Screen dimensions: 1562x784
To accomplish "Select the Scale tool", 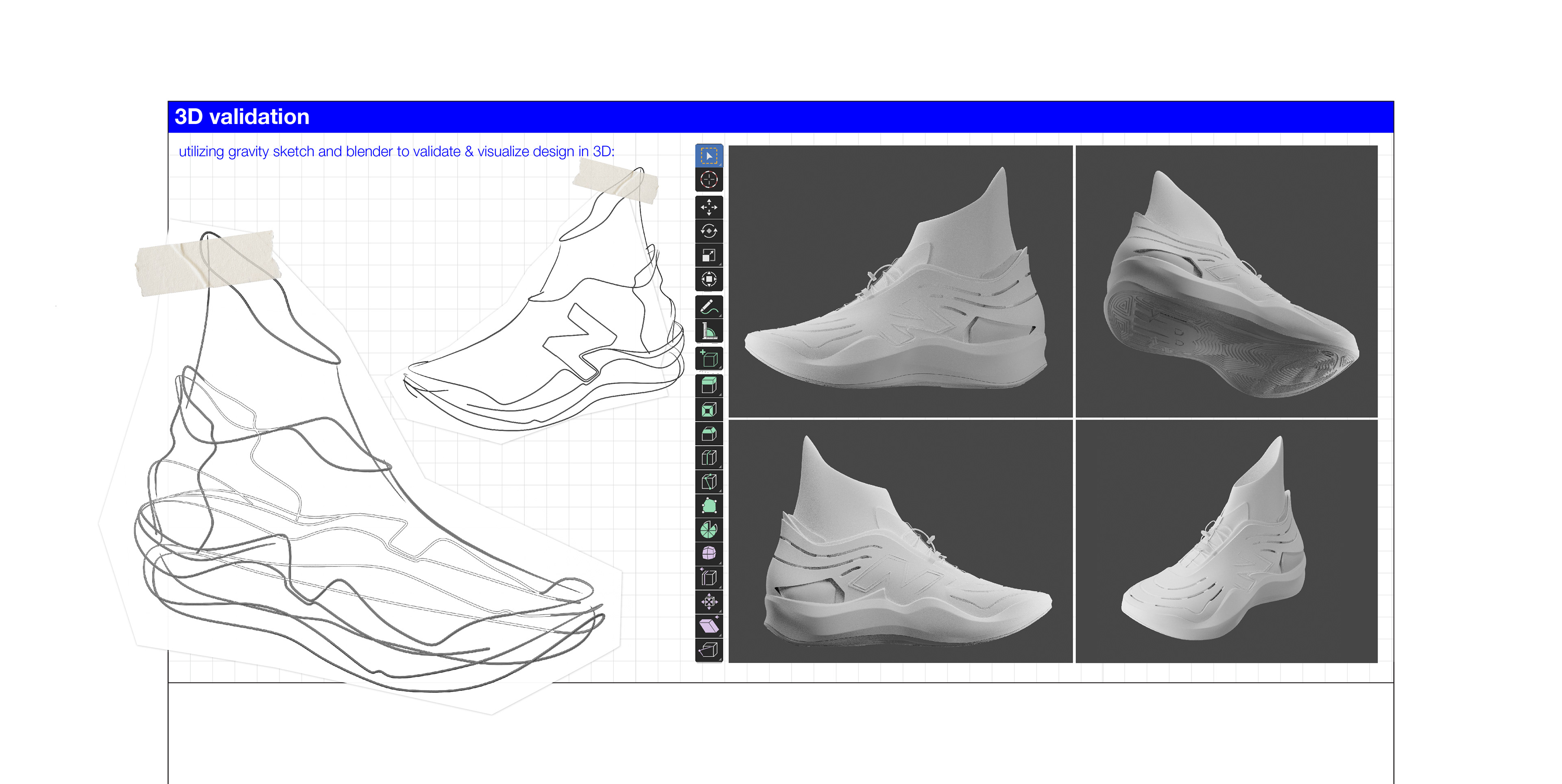I will [x=708, y=255].
